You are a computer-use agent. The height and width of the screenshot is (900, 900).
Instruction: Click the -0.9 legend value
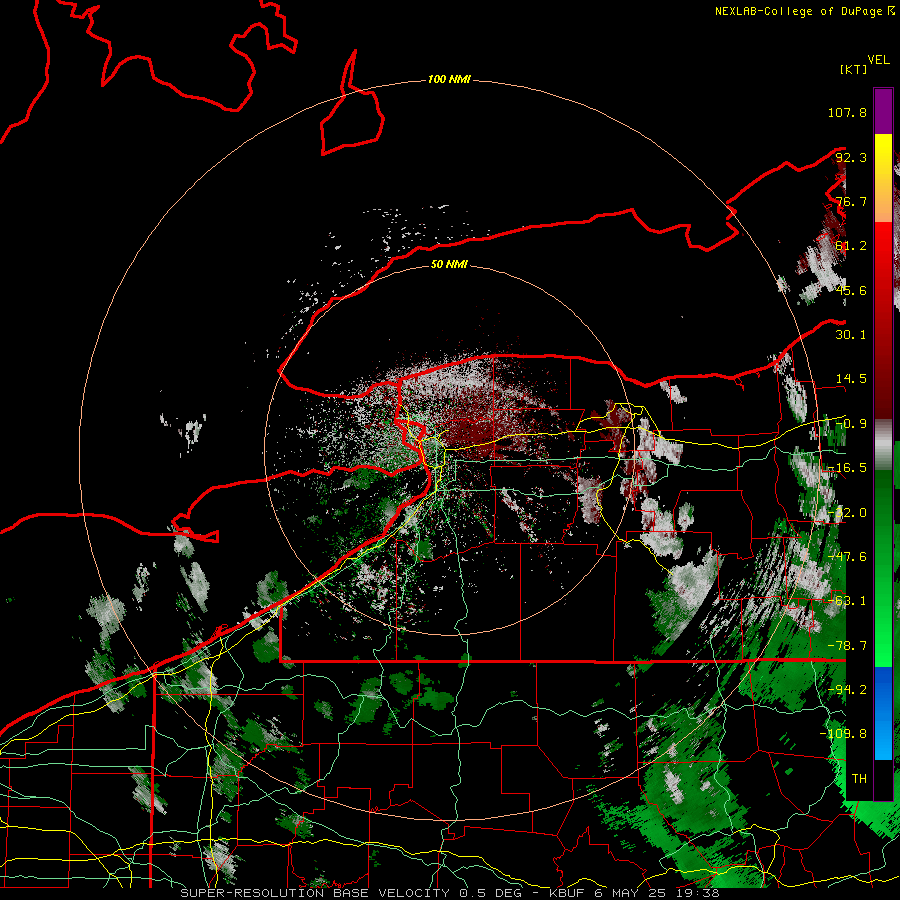coord(851,424)
